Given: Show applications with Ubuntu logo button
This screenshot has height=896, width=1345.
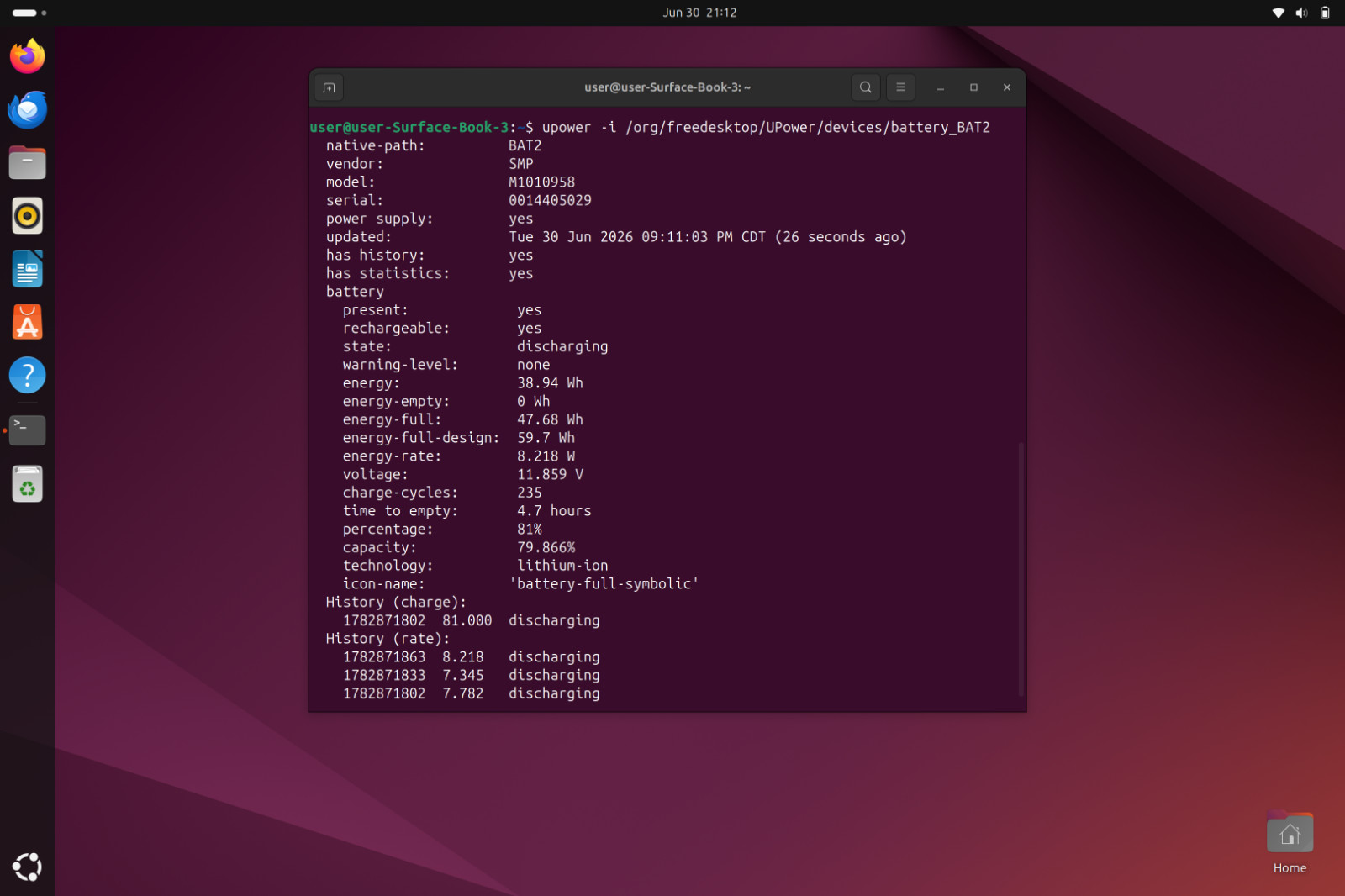Looking at the screenshot, I should pyautogui.click(x=28, y=867).
